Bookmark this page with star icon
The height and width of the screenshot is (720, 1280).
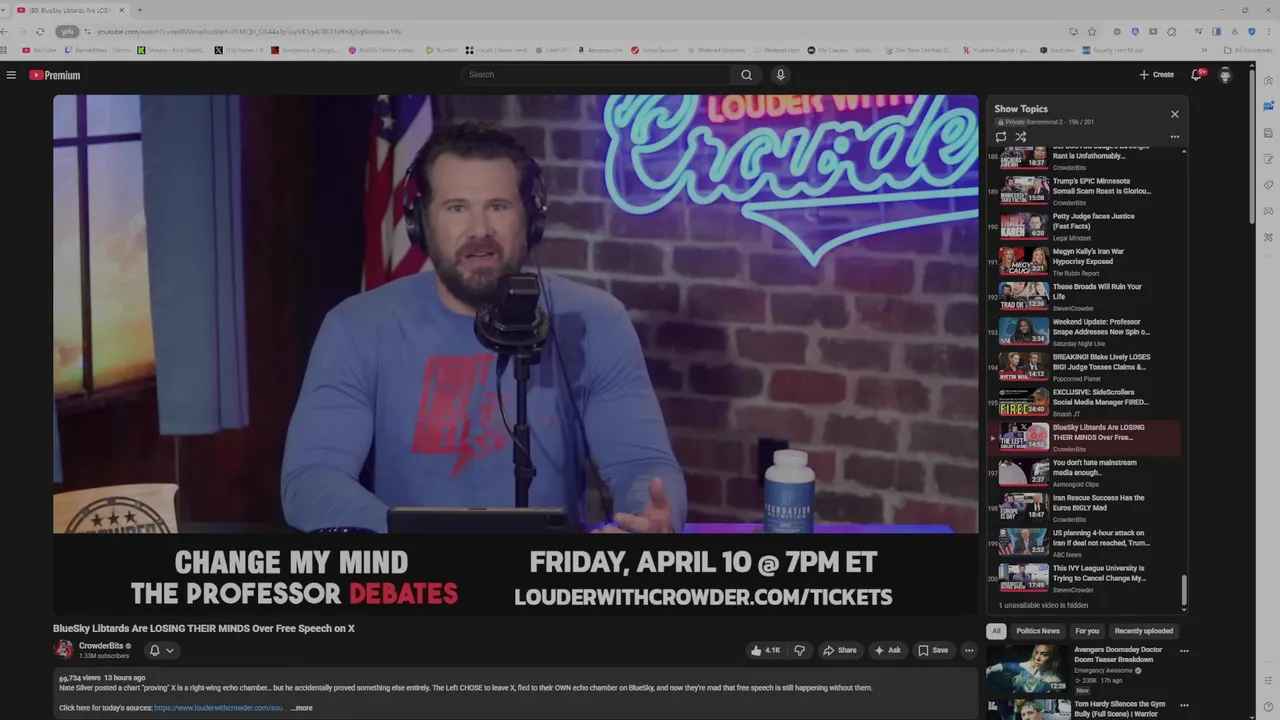click(1092, 31)
